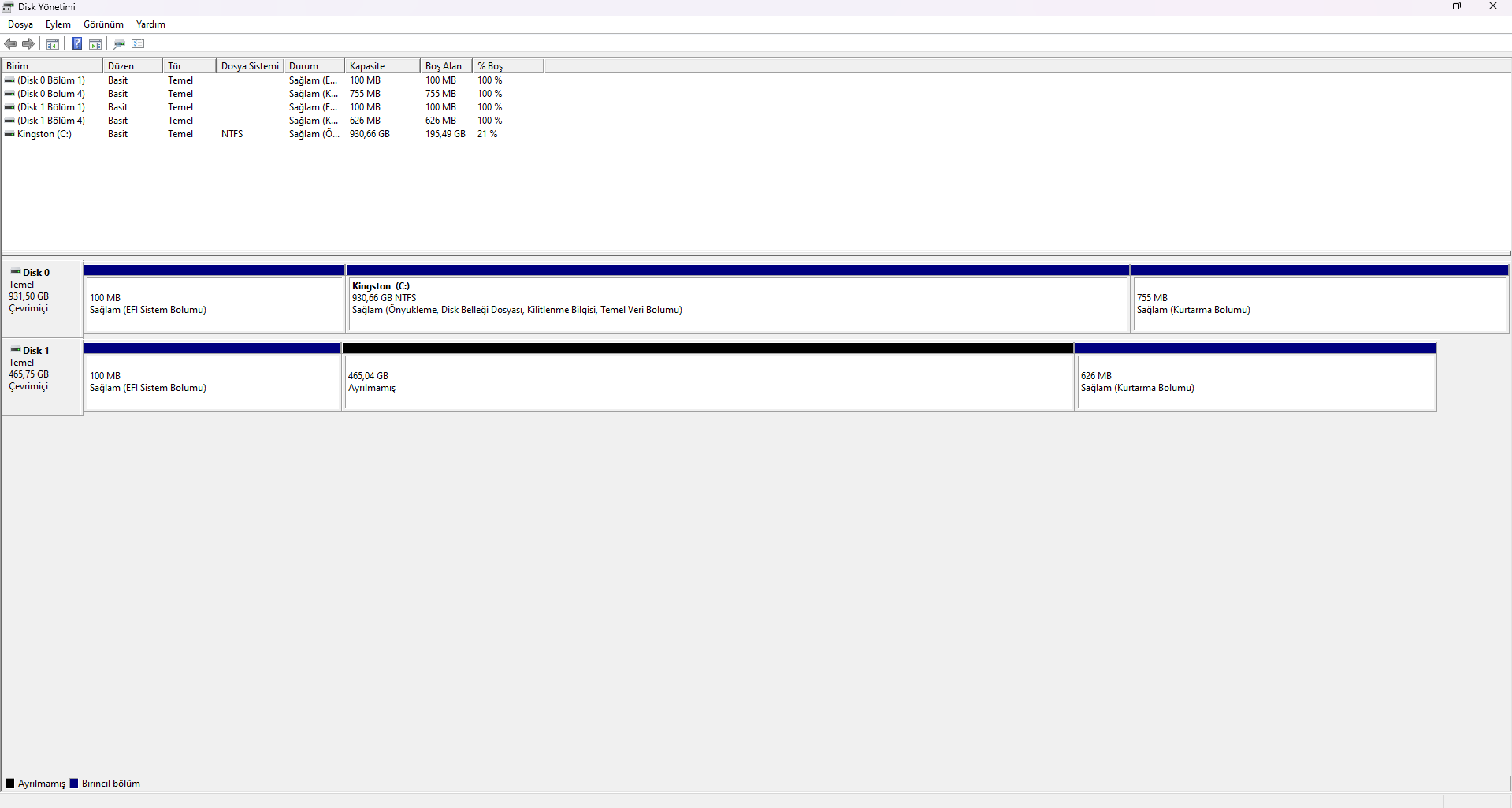The image size is (1512, 808).
Task: Click the Ayrılmamış legend label text
Action: coord(42,784)
